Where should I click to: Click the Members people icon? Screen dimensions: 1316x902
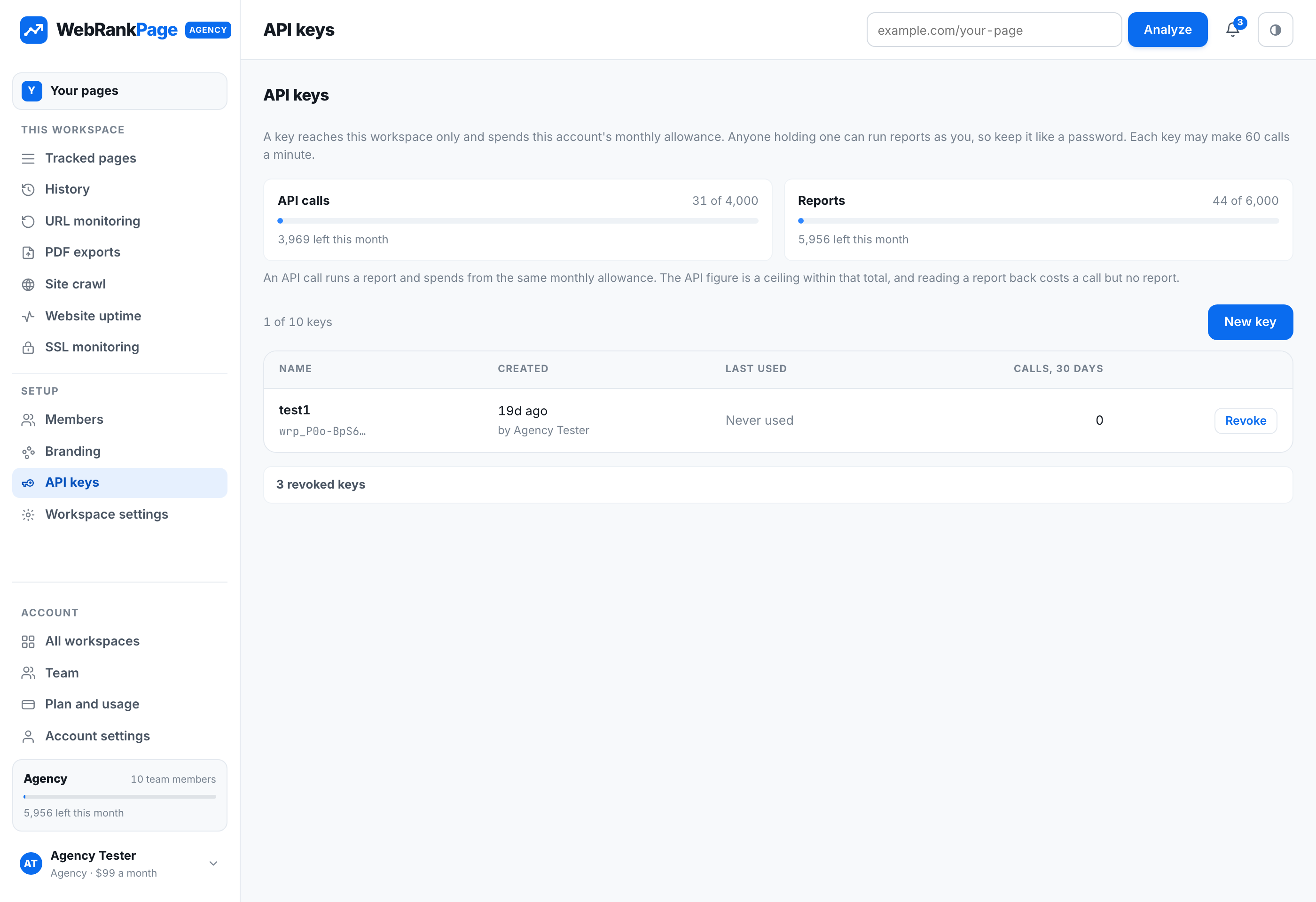(x=28, y=420)
